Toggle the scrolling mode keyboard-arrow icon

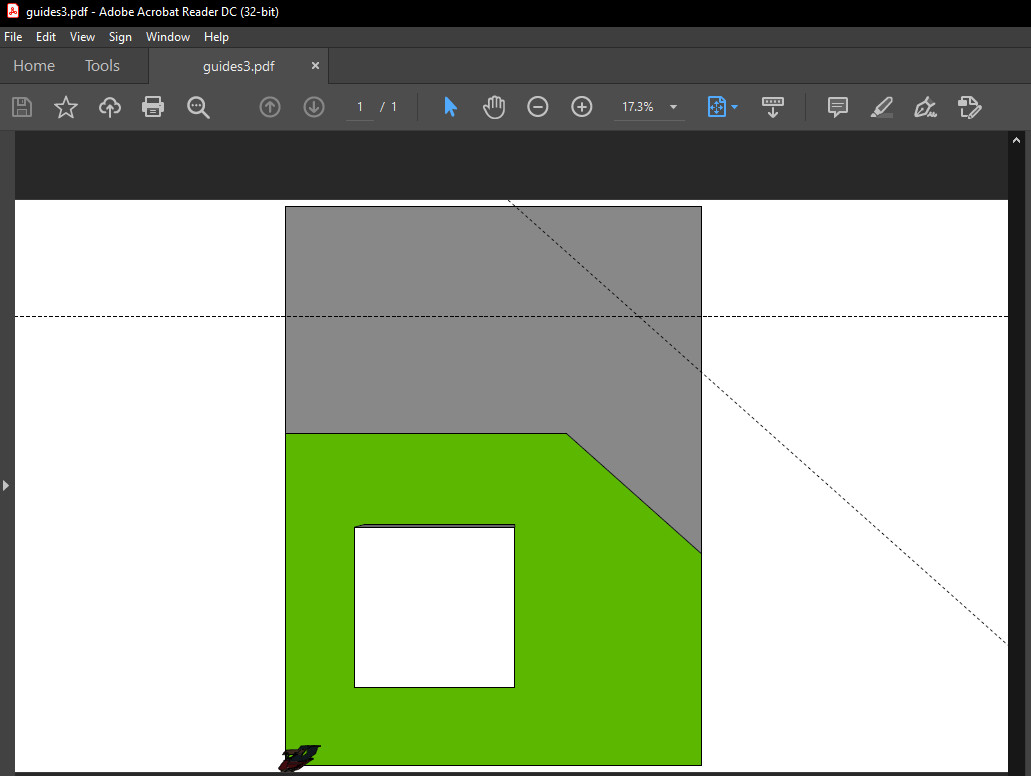(773, 107)
